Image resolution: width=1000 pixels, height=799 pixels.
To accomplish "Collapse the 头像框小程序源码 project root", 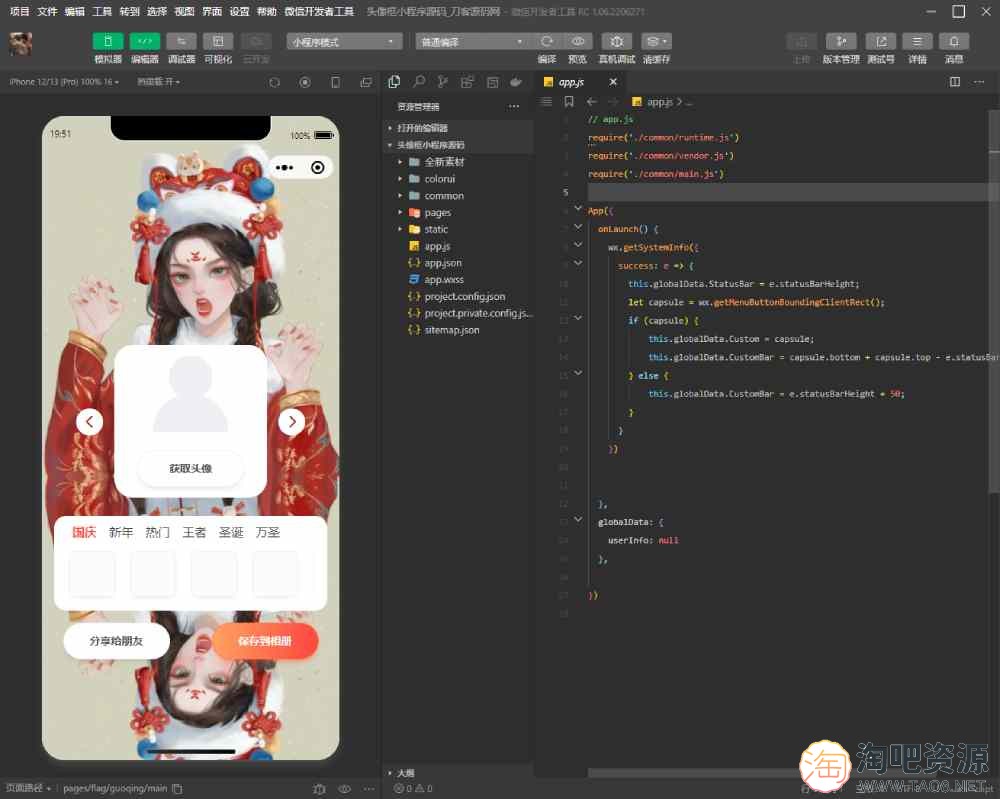I will (x=458, y=145).
